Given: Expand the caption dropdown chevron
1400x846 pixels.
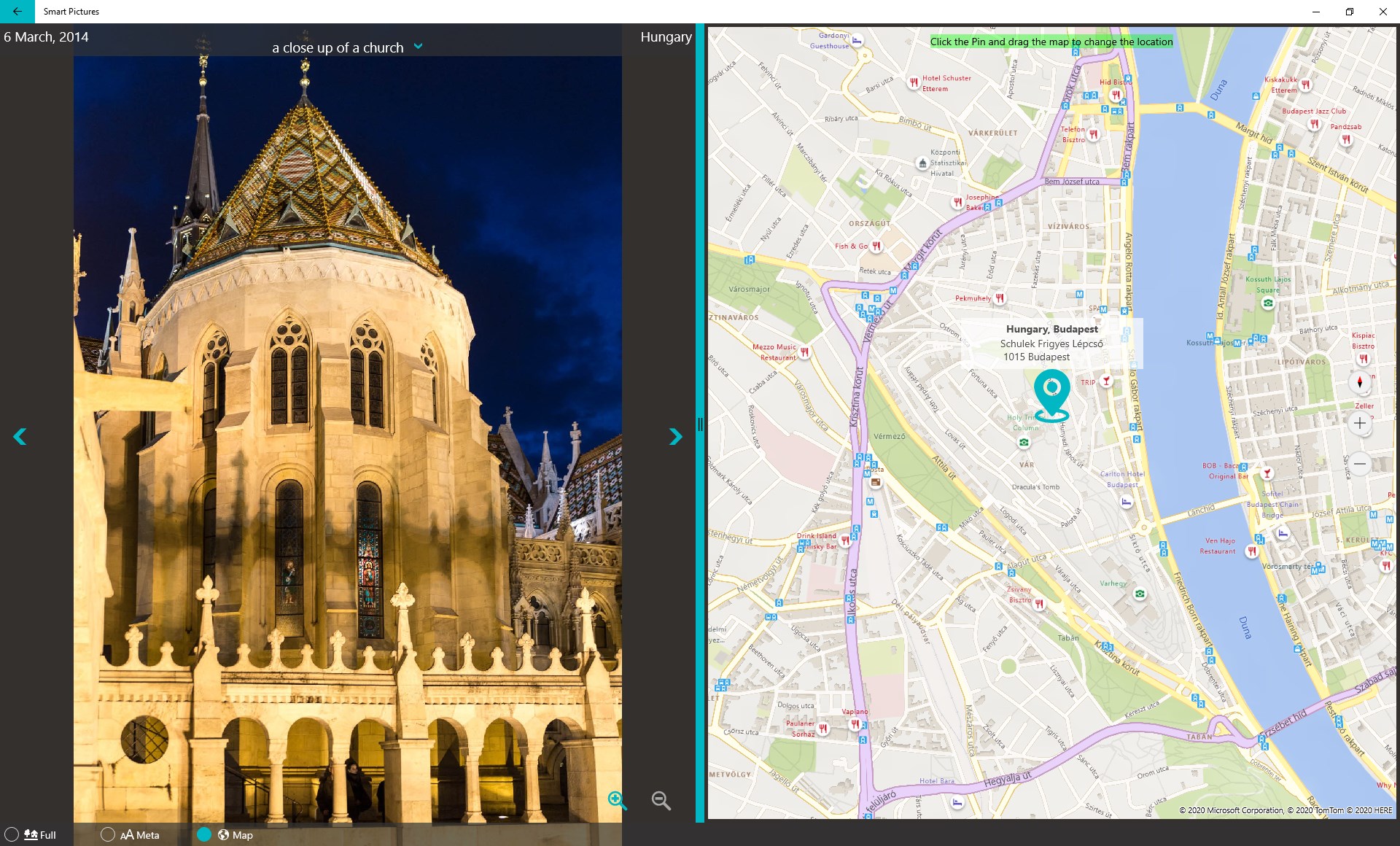Looking at the screenshot, I should pyautogui.click(x=419, y=46).
